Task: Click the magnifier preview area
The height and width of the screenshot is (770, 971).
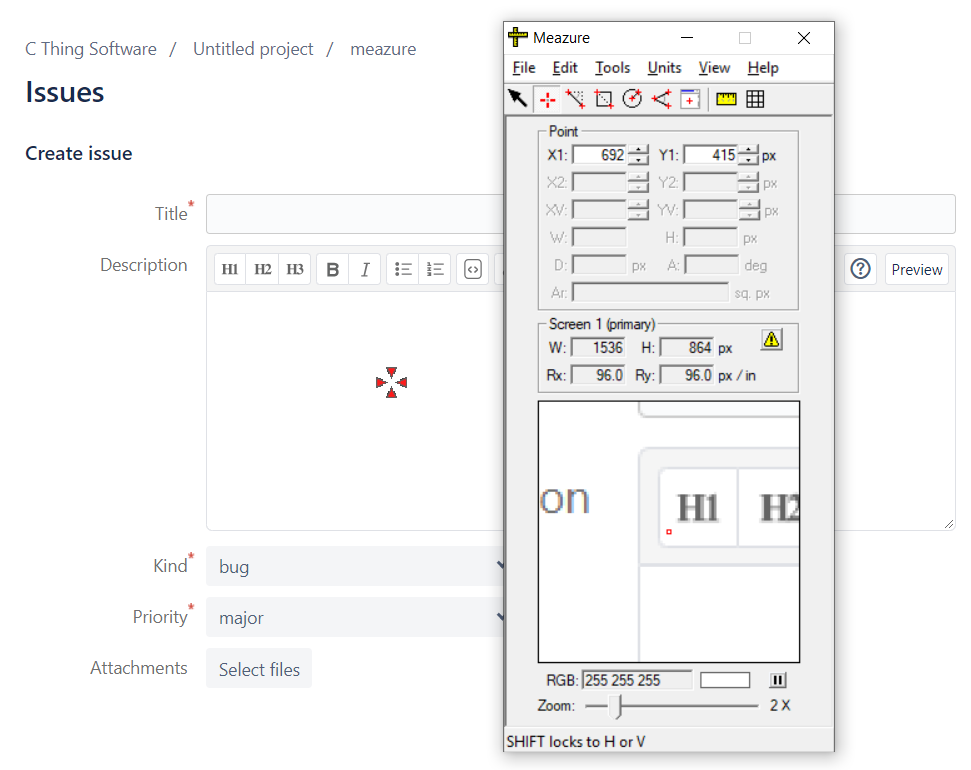Action: click(669, 532)
